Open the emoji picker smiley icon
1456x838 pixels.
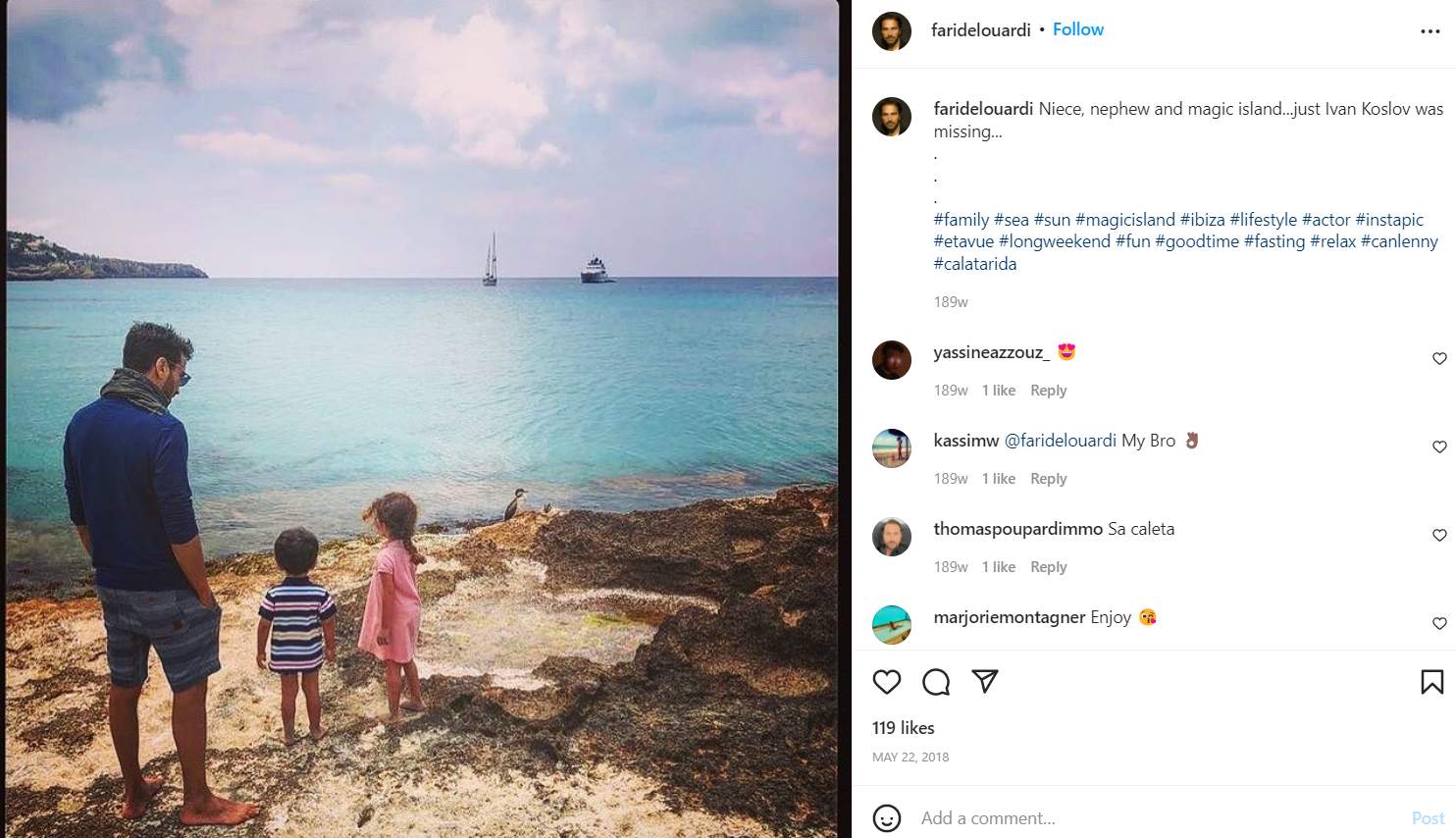click(x=887, y=817)
